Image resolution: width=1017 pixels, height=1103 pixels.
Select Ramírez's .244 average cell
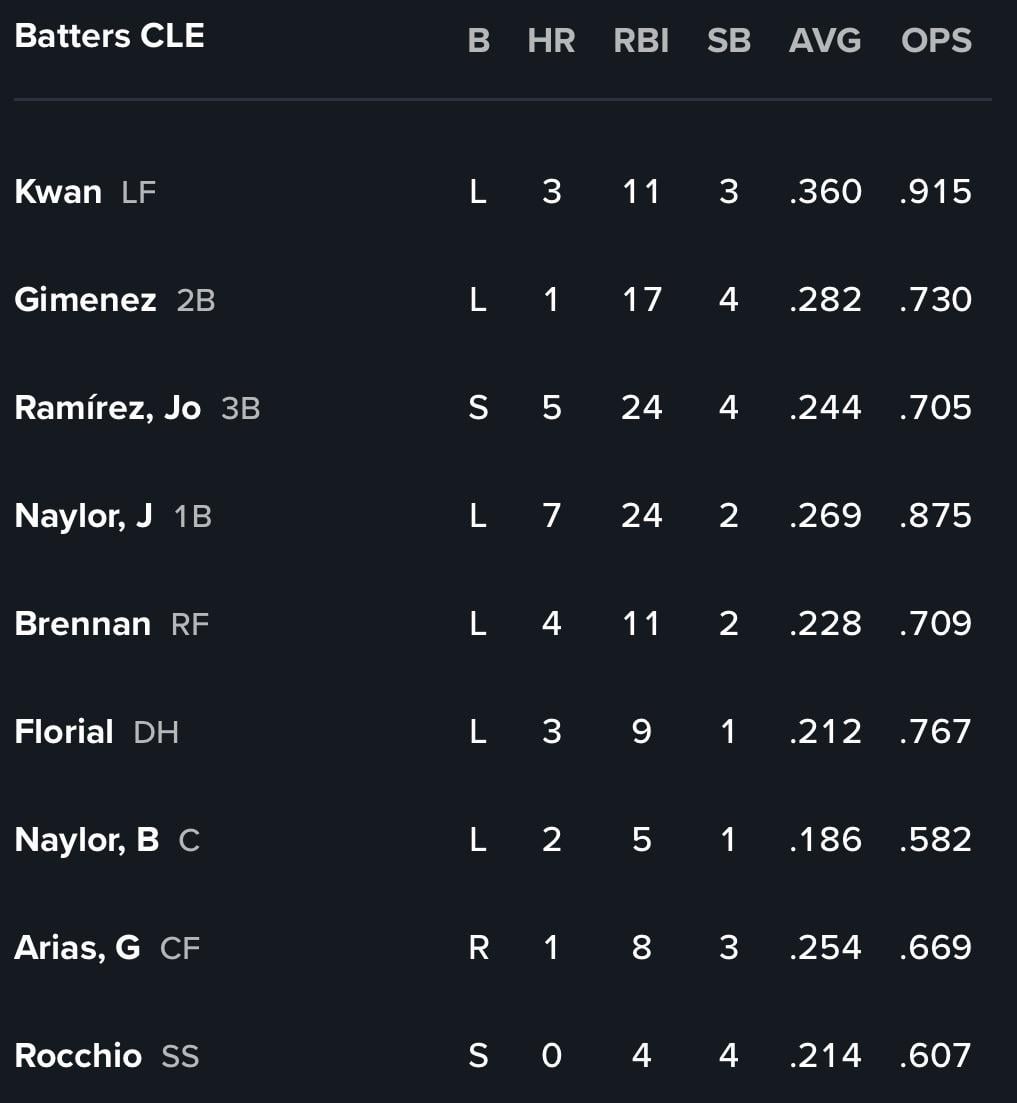tap(825, 408)
